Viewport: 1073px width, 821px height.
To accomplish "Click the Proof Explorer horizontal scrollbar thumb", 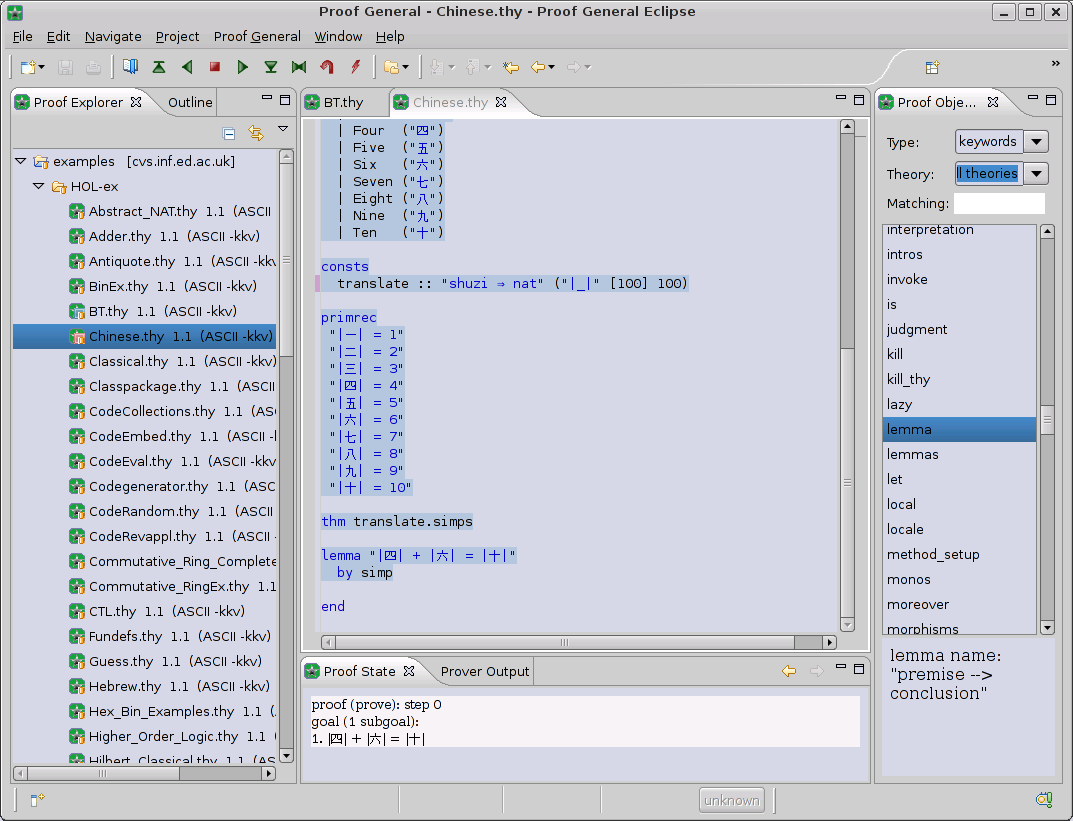I will [x=103, y=774].
